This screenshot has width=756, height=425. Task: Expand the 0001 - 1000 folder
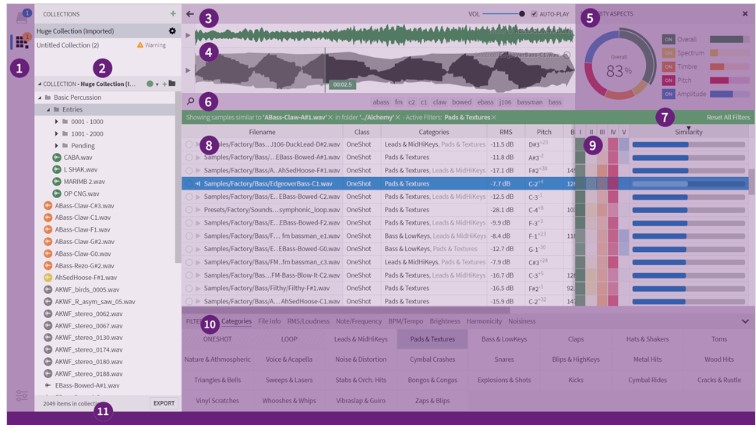point(56,122)
